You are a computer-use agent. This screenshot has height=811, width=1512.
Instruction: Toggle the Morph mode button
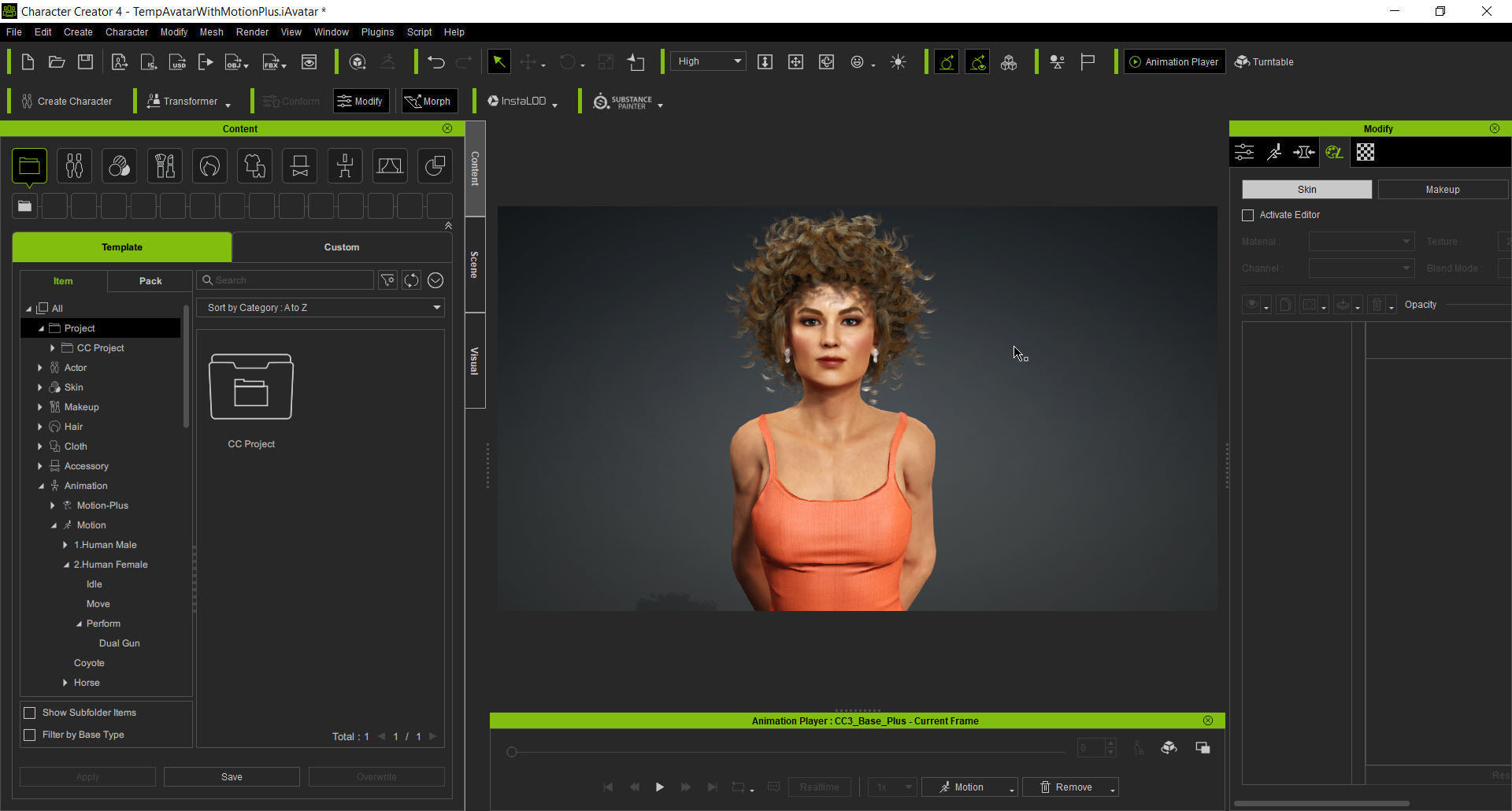point(428,102)
